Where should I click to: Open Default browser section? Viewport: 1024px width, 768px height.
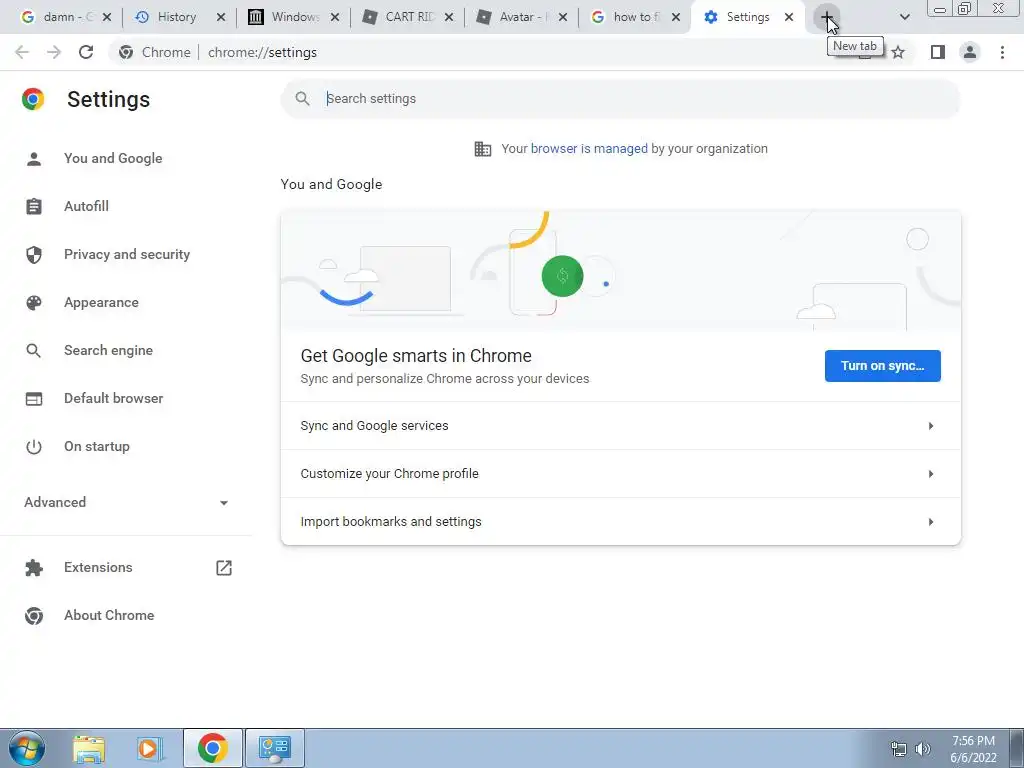click(113, 398)
